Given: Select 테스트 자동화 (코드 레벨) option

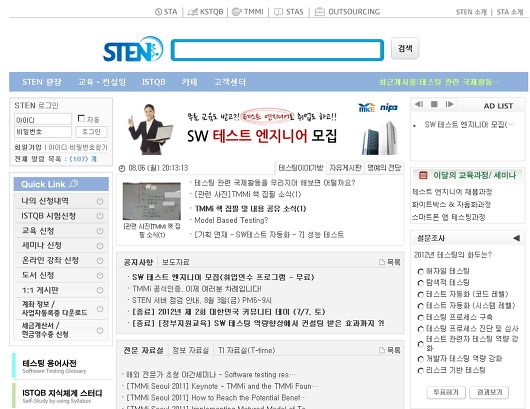Looking at the screenshot, I should pyautogui.click(x=420, y=294).
